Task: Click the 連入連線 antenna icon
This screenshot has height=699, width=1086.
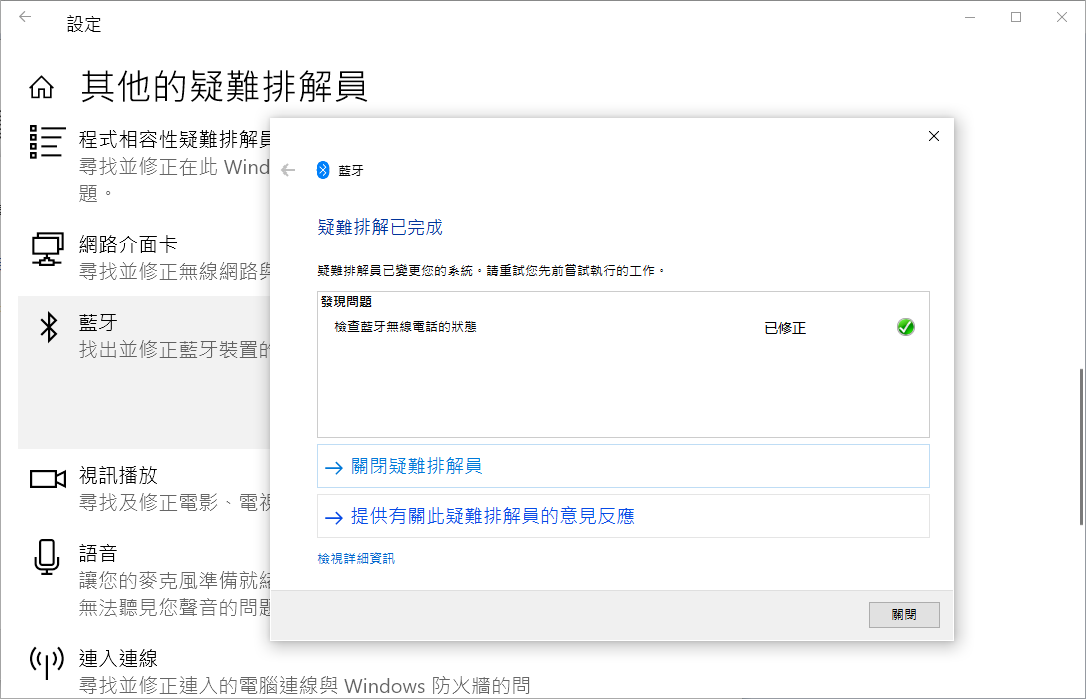Action: pos(47,661)
